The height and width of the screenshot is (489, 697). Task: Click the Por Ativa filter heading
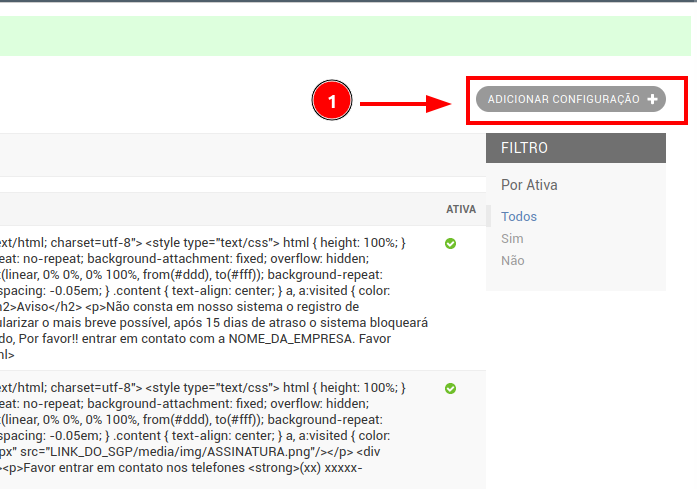[x=529, y=185]
